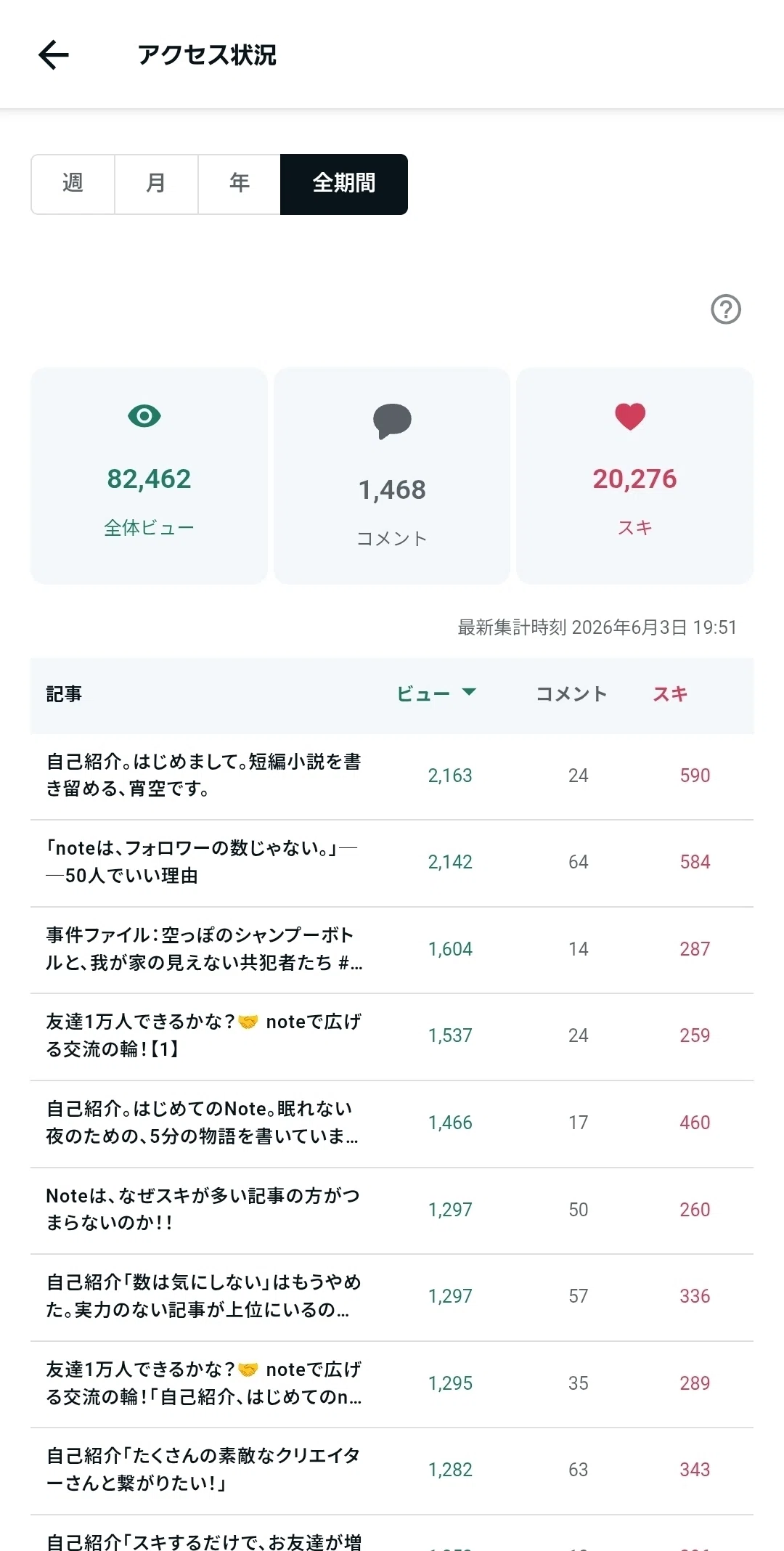Tap the eye icon for total views
Screen dimensions: 784x1551
[x=144, y=416]
